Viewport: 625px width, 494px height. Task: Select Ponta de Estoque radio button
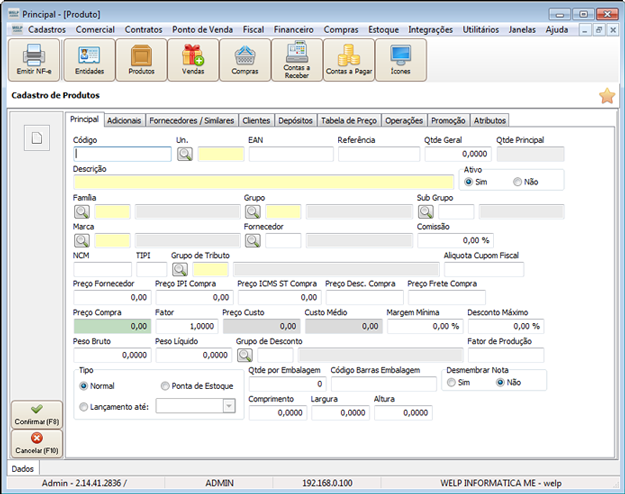pos(165,386)
